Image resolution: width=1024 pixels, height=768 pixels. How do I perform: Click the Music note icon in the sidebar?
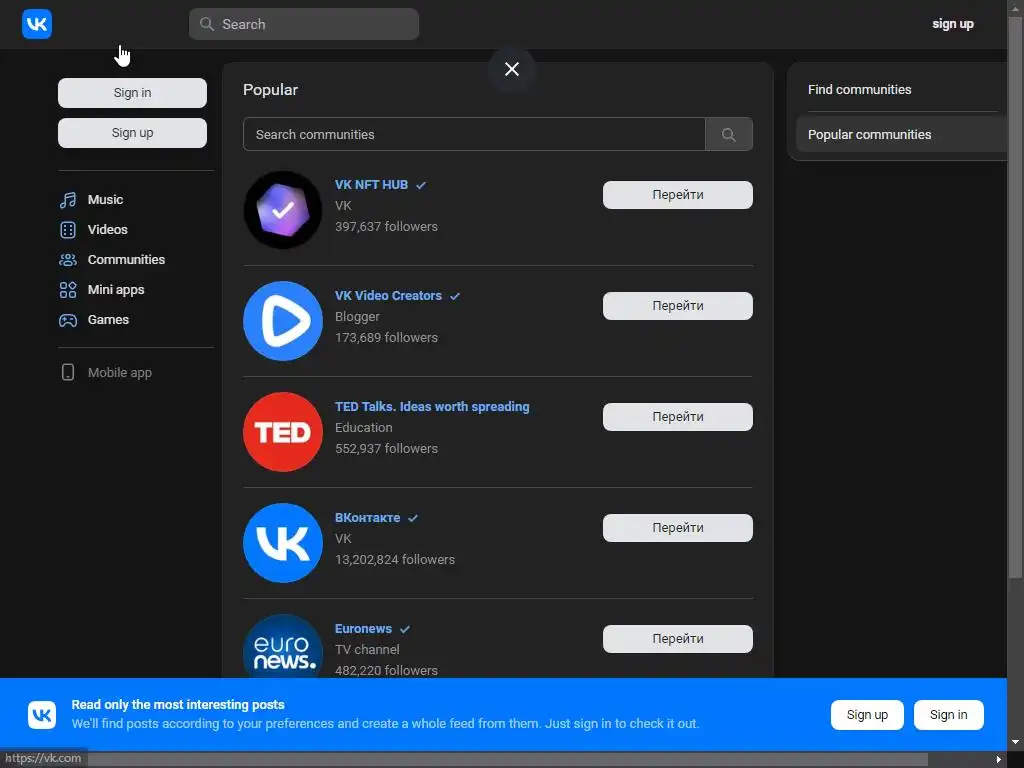(68, 200)
